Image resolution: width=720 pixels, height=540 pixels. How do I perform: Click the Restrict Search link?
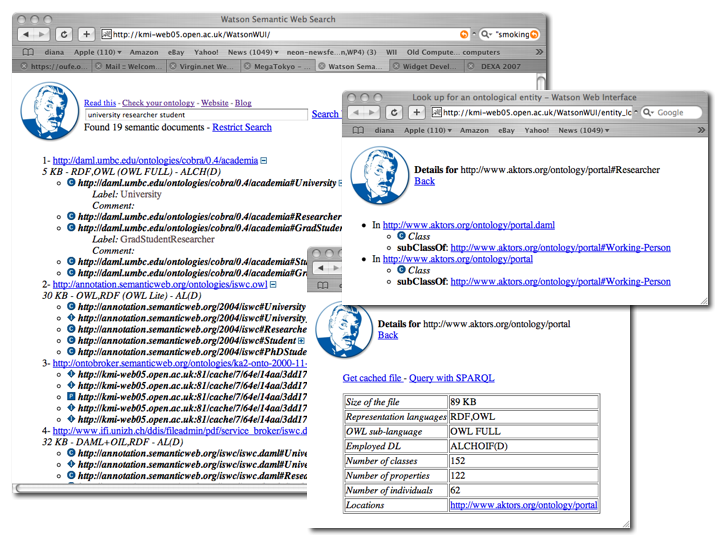[x=242, y=127]
